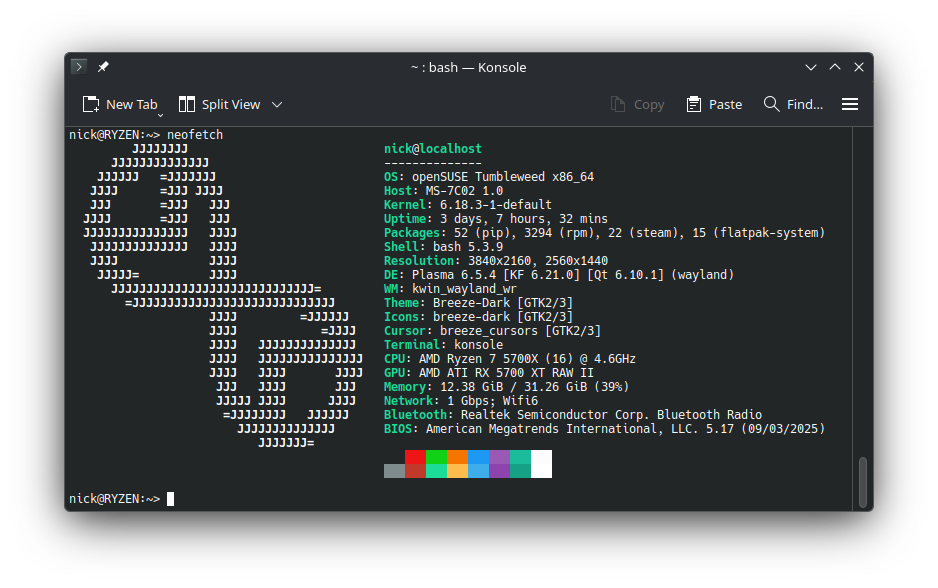This screenshot has height=588, width=938.
Task: Click the white color block
Action: [541, 464]
